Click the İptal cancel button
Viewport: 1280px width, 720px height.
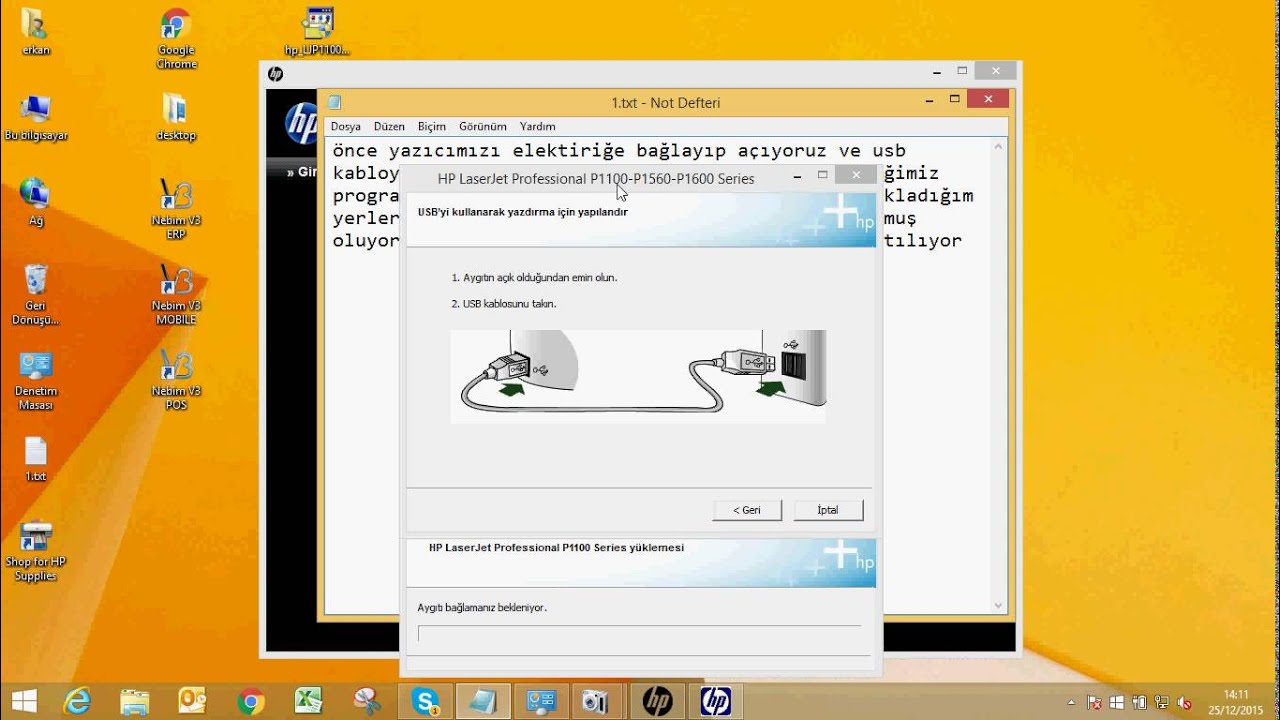828,510
